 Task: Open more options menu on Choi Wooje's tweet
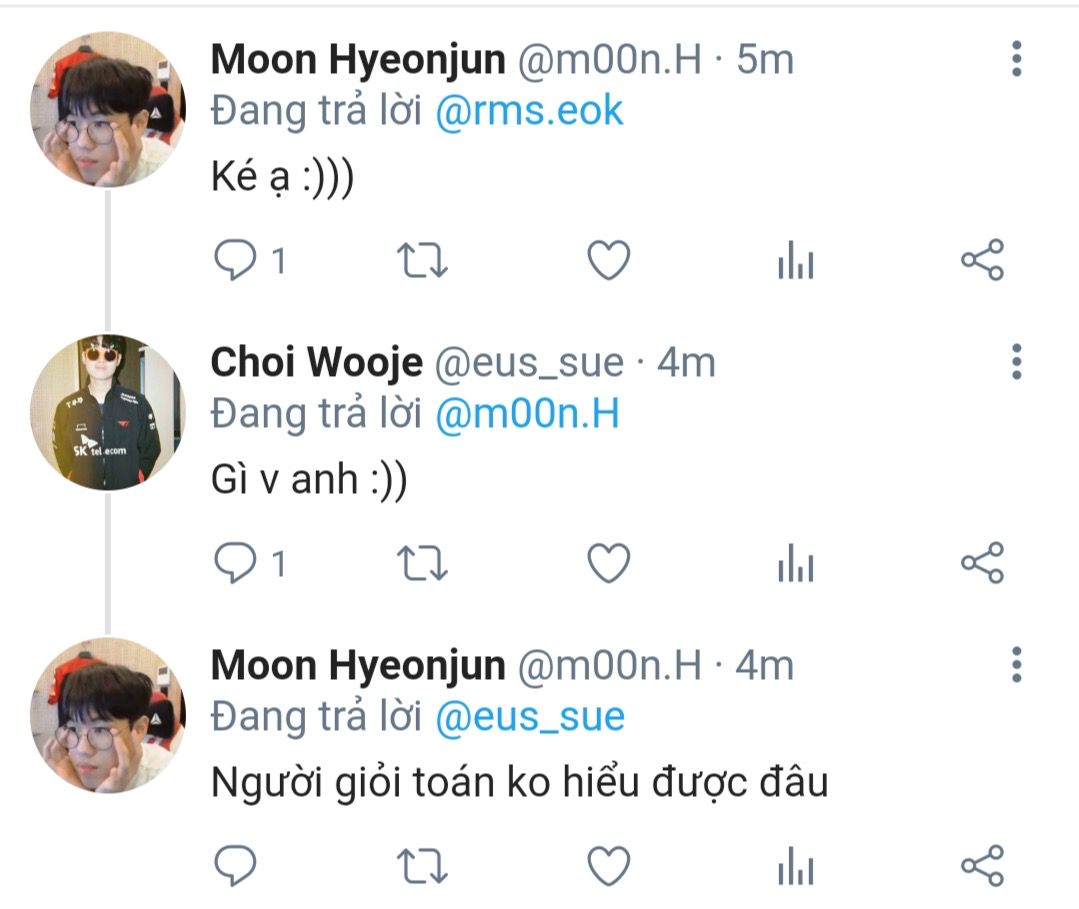(x=1016, y=361)
